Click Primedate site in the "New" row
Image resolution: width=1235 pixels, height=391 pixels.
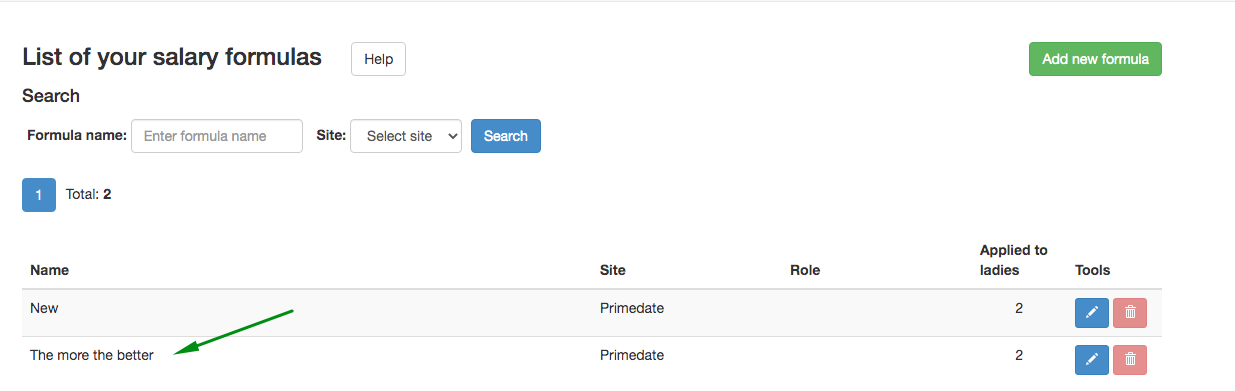(x=632, y=308)
